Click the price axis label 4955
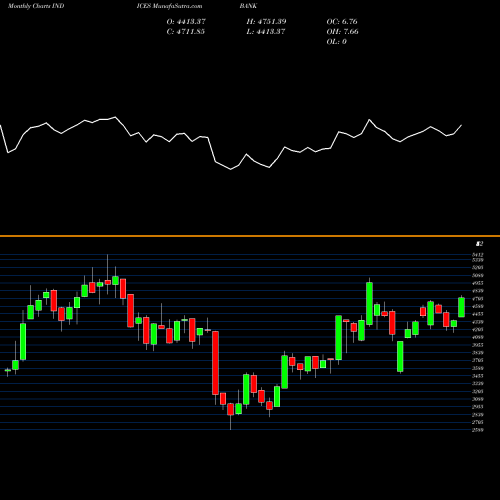Image resolution: width=500 pixels, height=500 pixels. (x=478, y=283)
